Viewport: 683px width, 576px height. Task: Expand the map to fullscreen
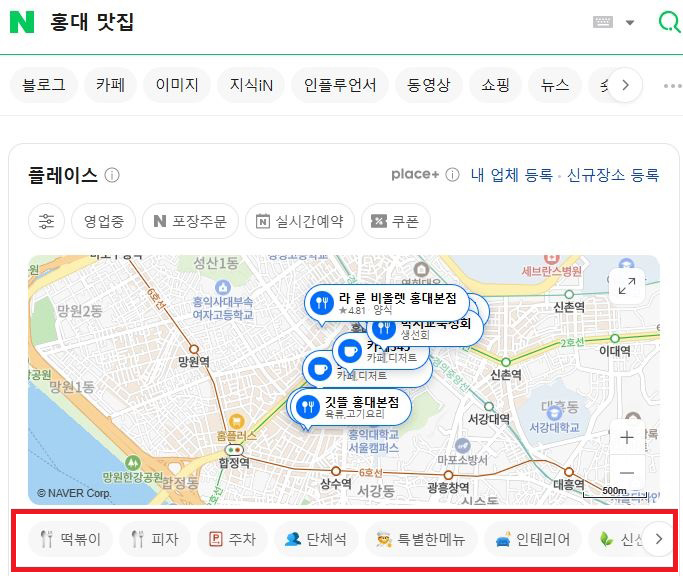pyautogui.click(x=627, y=286)
